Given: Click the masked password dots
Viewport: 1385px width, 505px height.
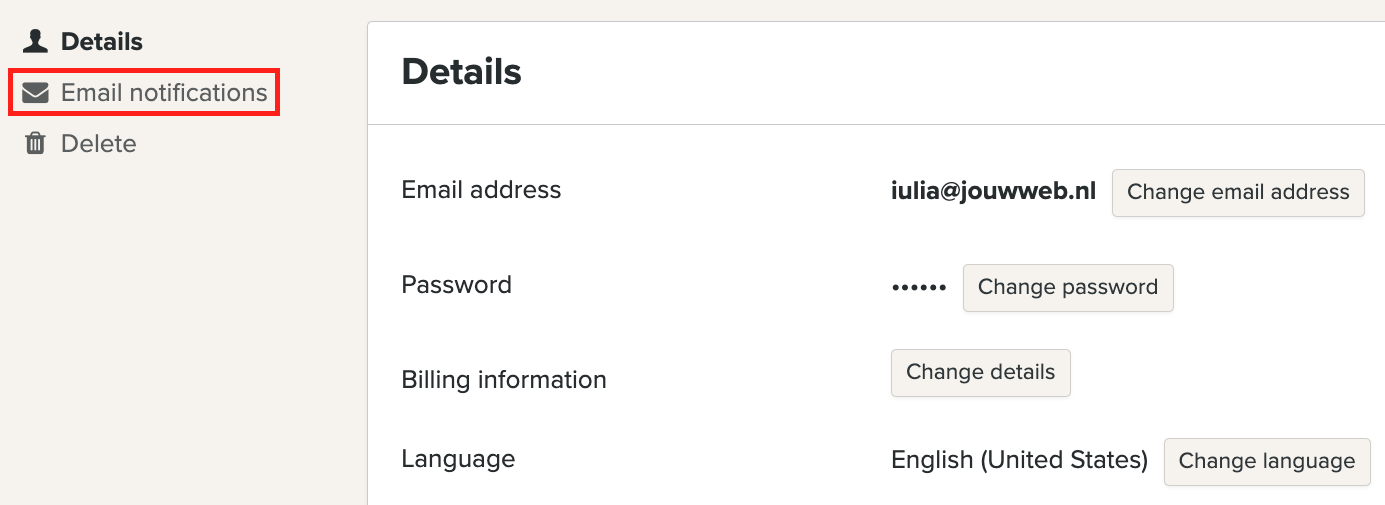Looking at the screenshot, I should (919, 288).
